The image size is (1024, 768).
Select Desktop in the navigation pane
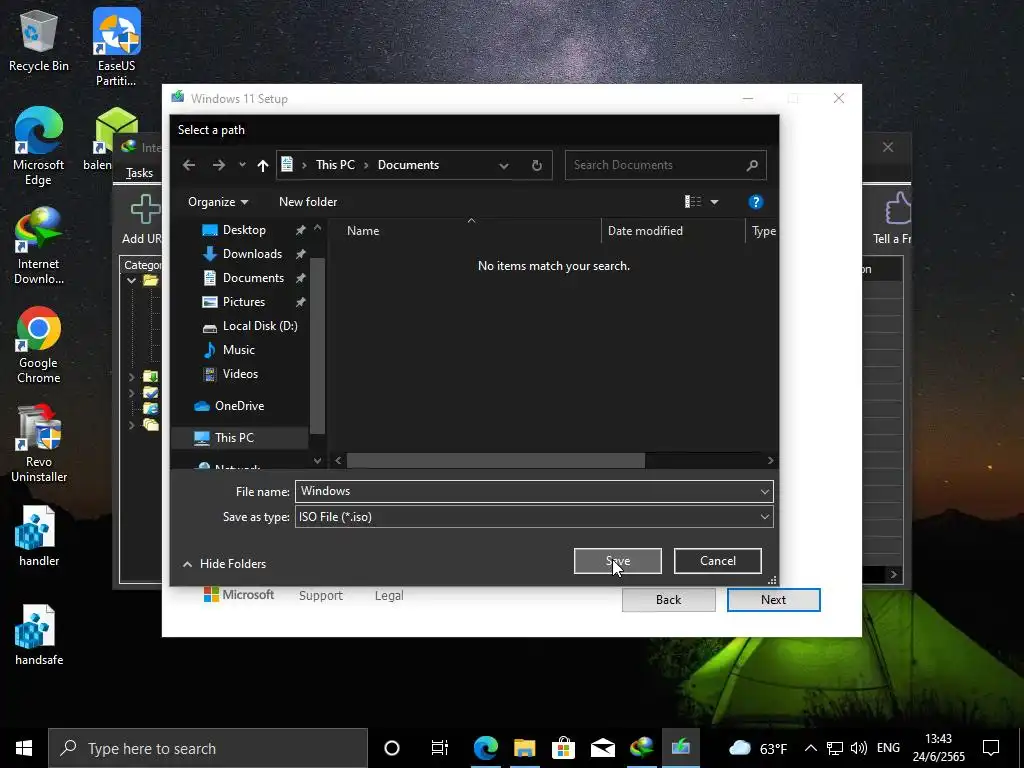[x=244, y=230]
